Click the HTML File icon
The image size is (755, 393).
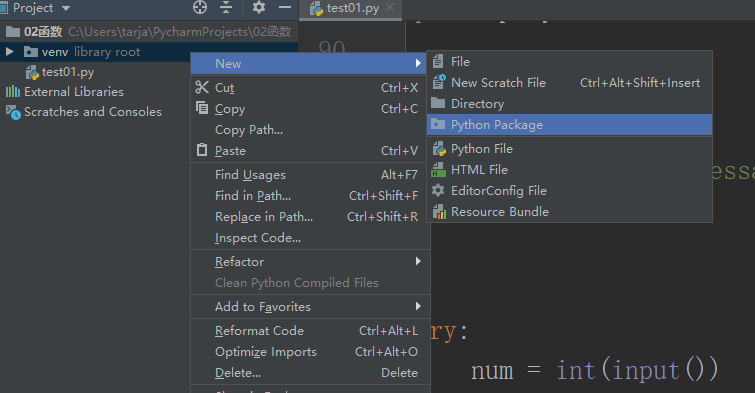[x=438, y=170]
